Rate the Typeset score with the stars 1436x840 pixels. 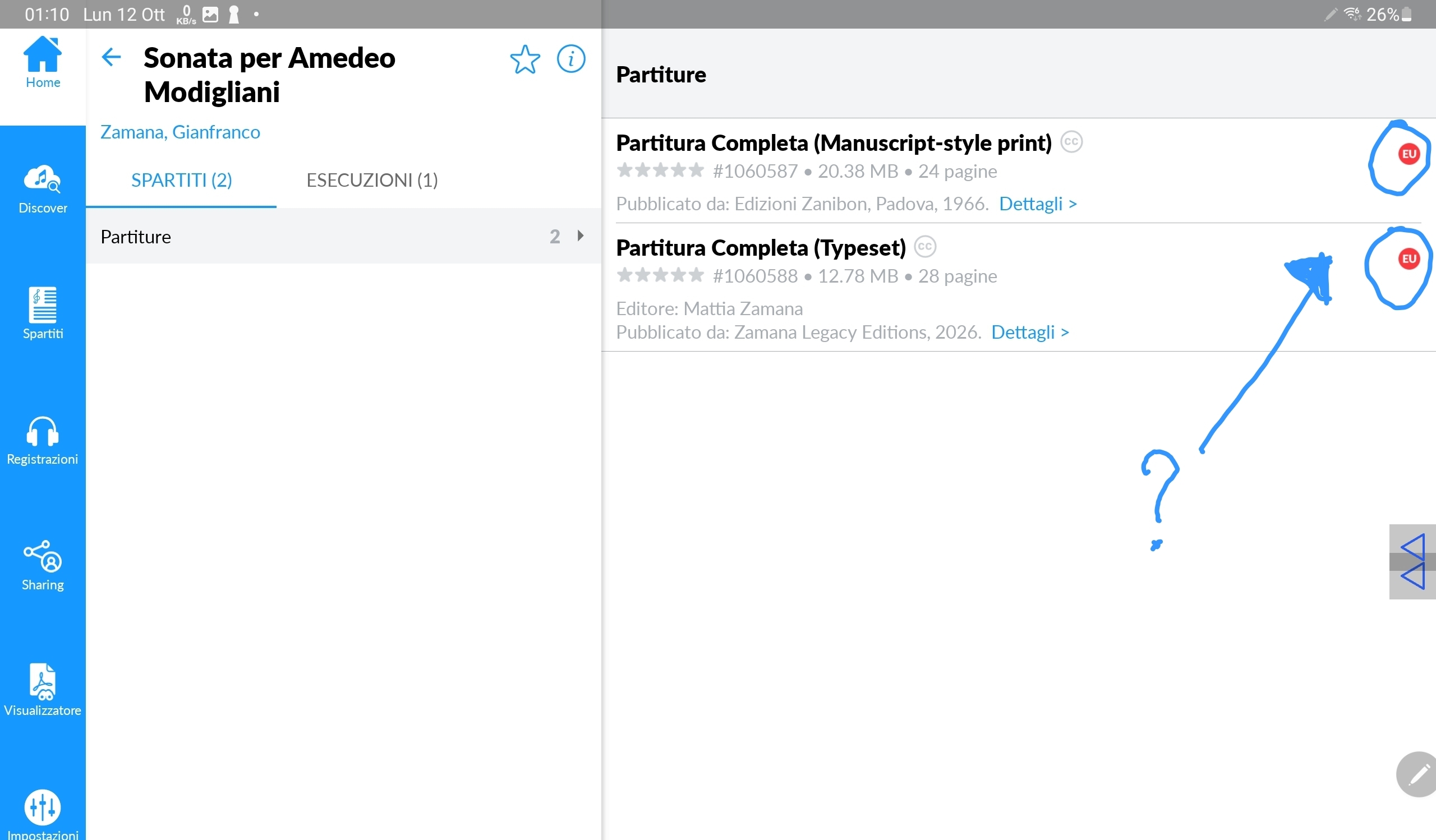[660, 276]
